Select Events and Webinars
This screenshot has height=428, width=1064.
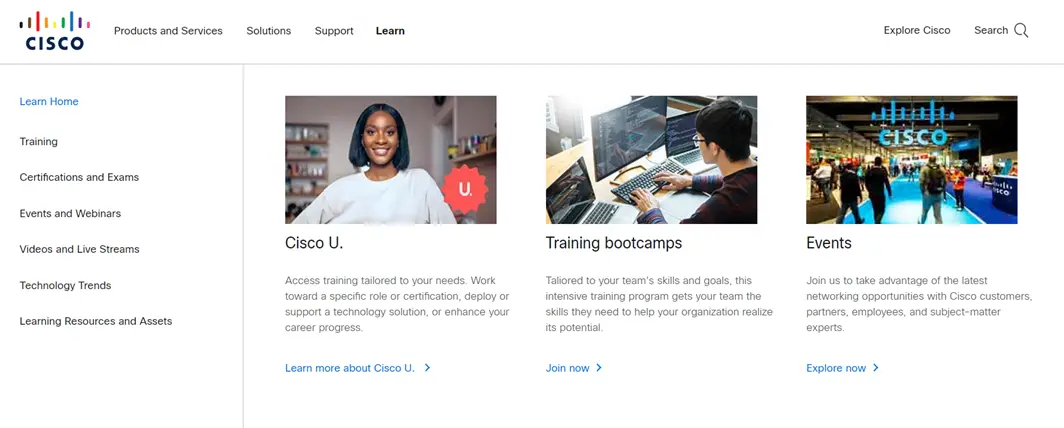[71, 213]
